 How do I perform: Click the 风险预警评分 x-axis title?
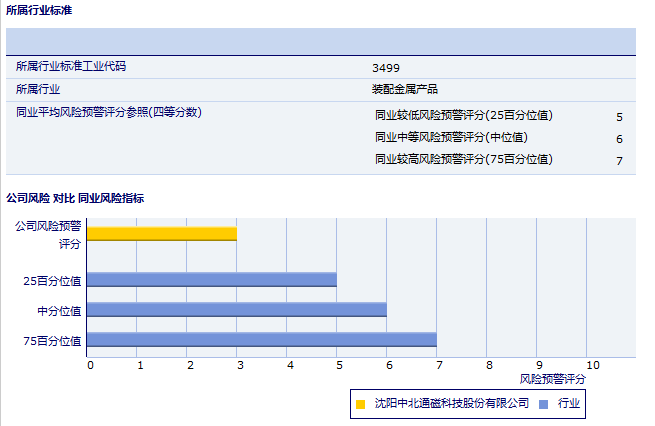coord(552,380)
